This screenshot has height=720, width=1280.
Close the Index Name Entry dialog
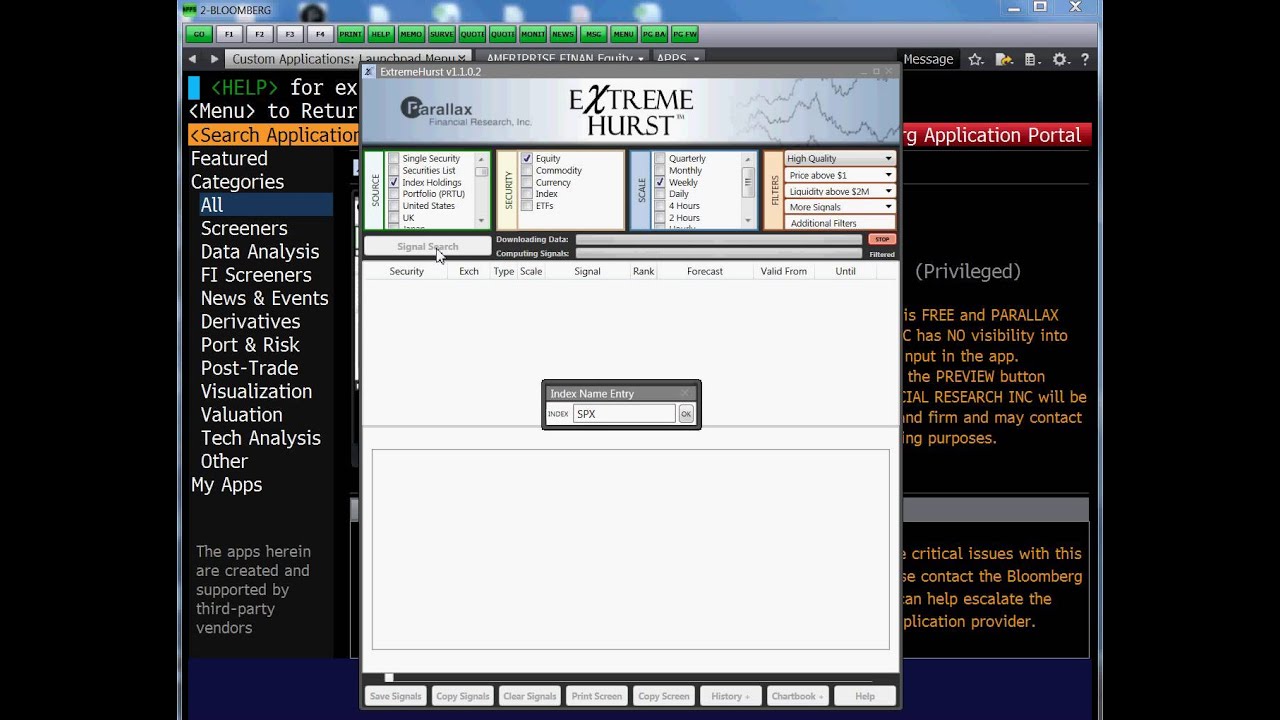(x=685, y=393)
